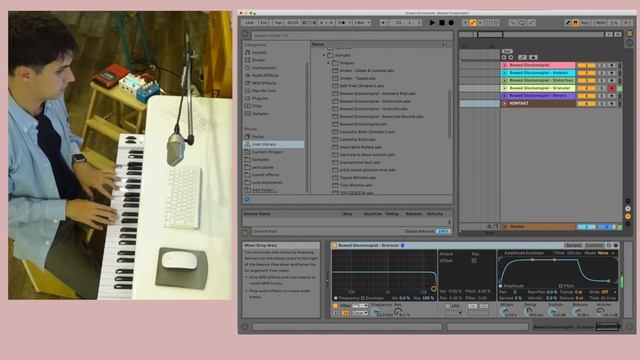Viewport: 640px width, 360px height.
Task: Select Bowed Glockenspiel - Distortion.adv preset
Action: pyautogui.click(x=375, y=101)
